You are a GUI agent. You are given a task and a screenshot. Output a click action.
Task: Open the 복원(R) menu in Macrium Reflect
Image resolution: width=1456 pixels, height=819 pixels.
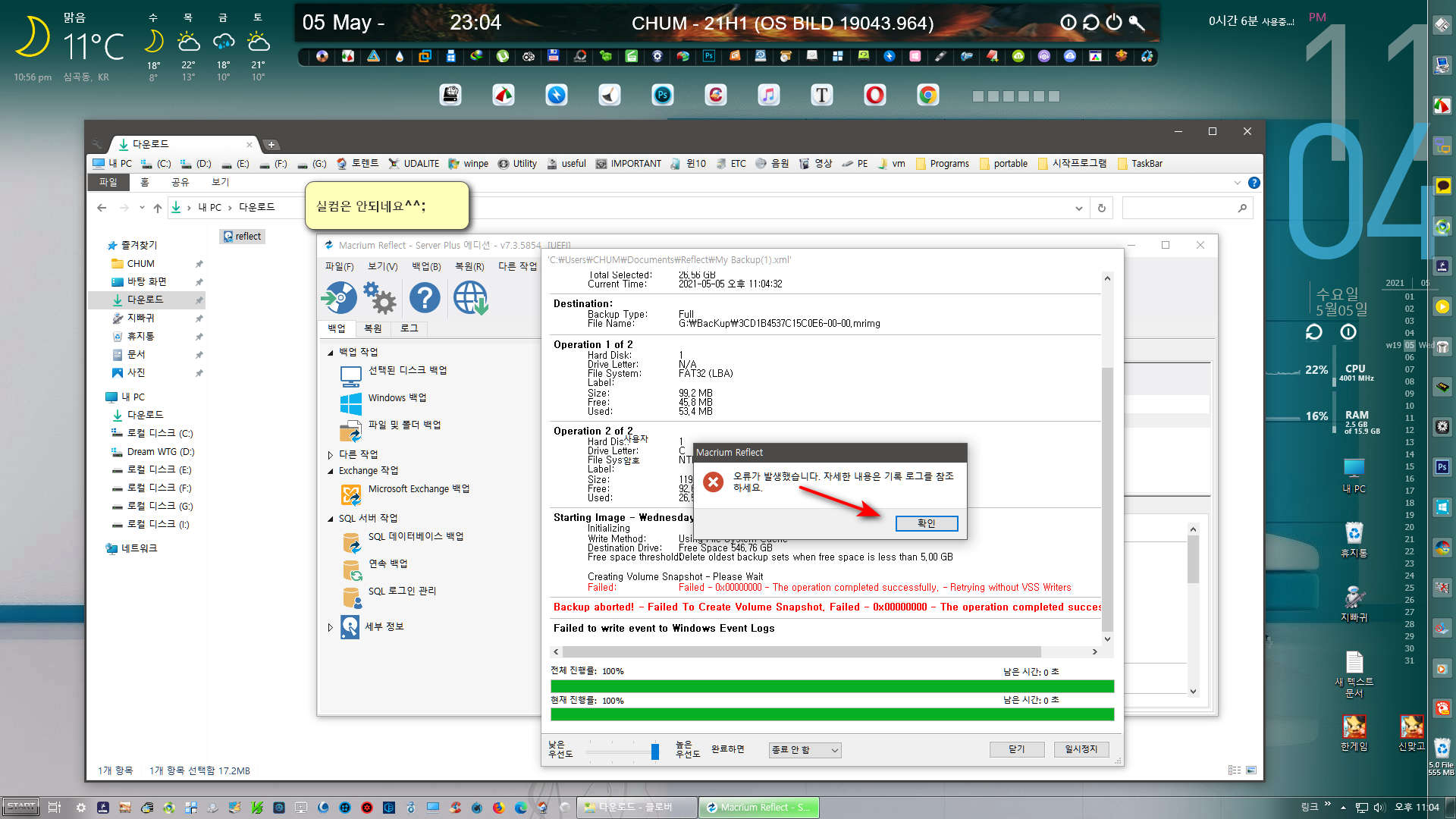pos(469,266)
